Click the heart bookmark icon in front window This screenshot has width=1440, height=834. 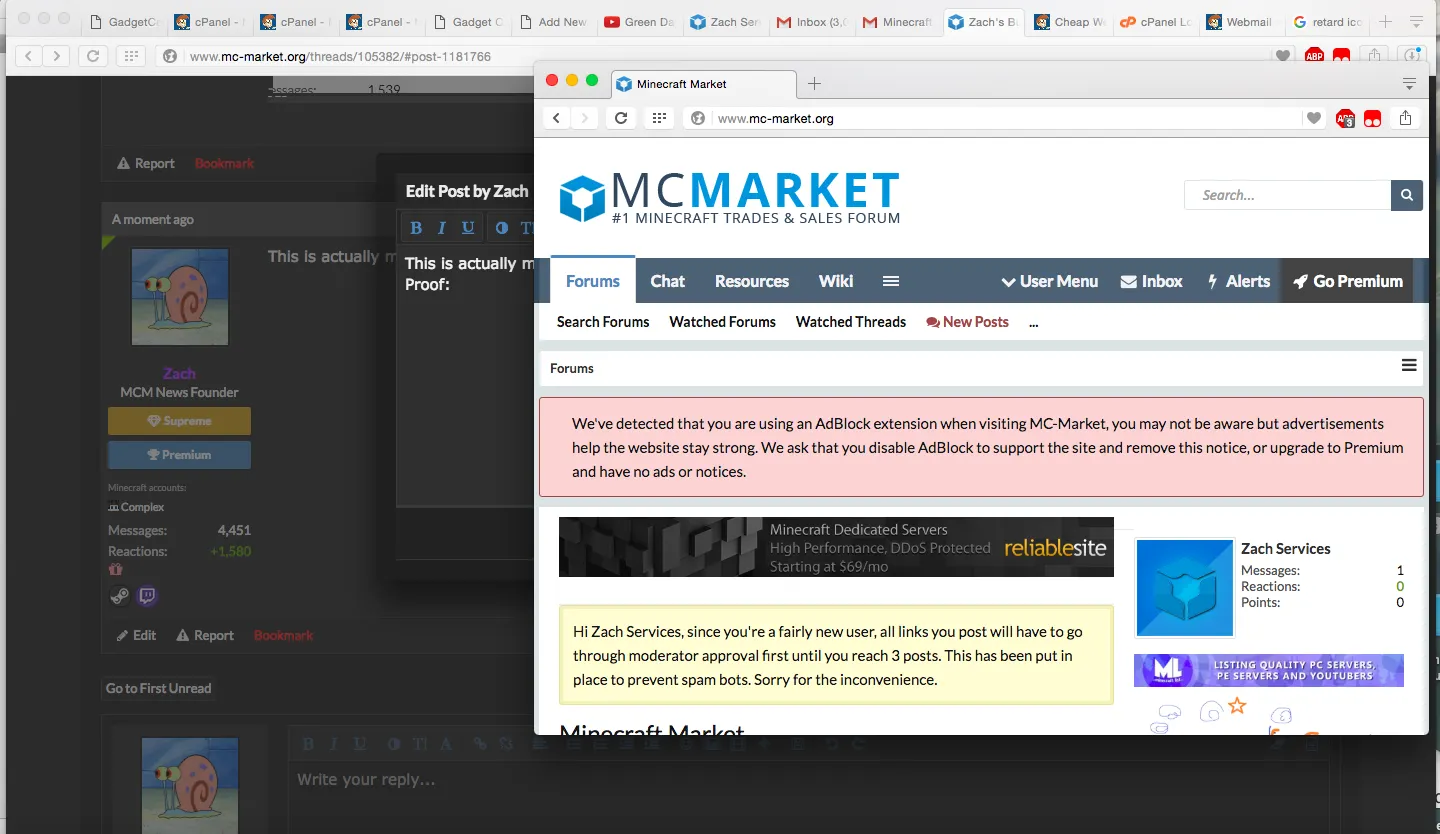coord(1314,118)
